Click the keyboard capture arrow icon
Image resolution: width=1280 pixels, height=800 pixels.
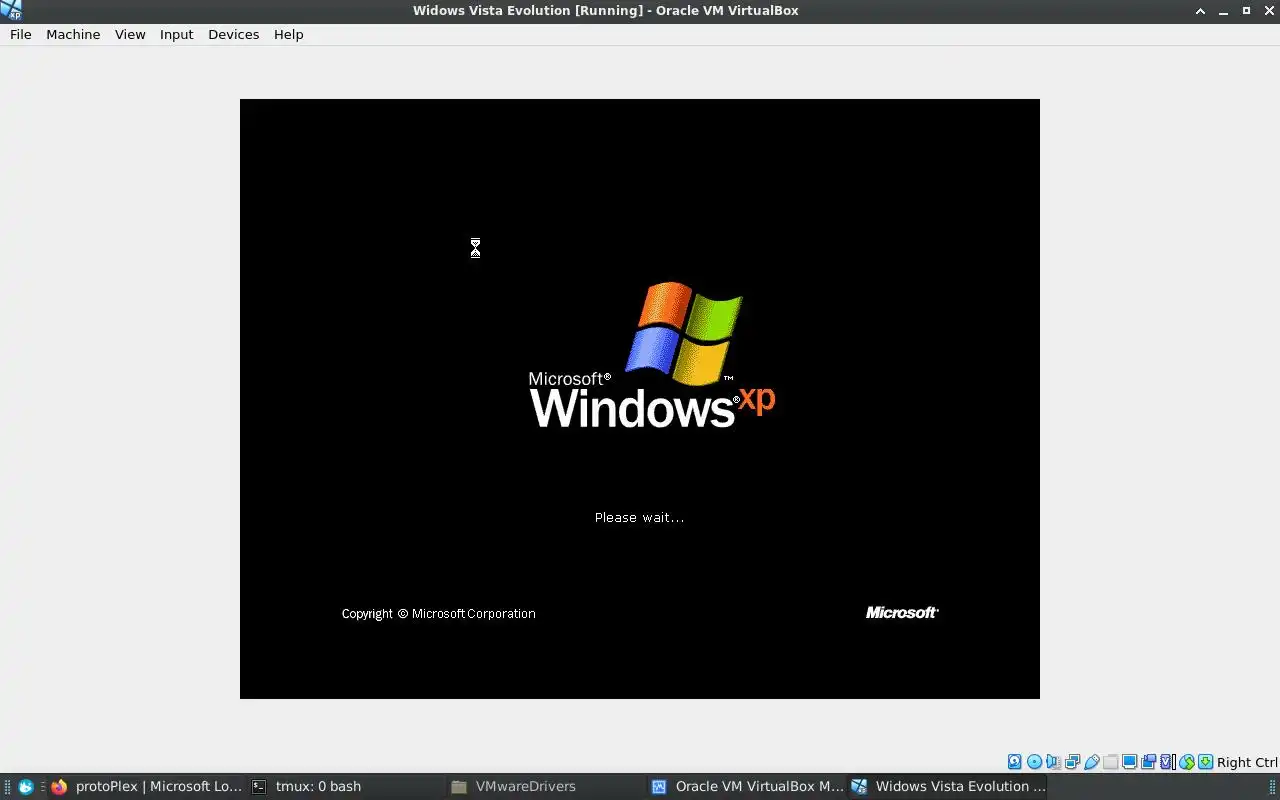(1205, 762)
